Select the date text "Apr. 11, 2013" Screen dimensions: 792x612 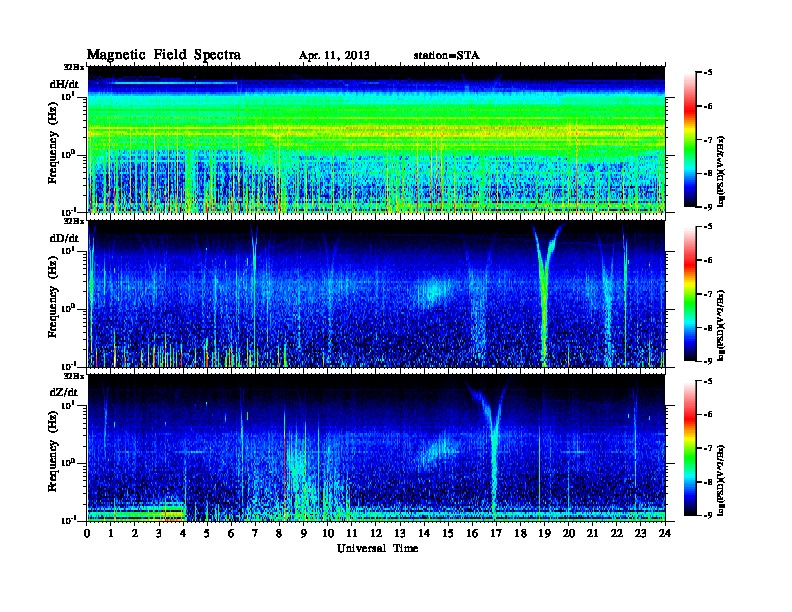click(x=334, y=56)
